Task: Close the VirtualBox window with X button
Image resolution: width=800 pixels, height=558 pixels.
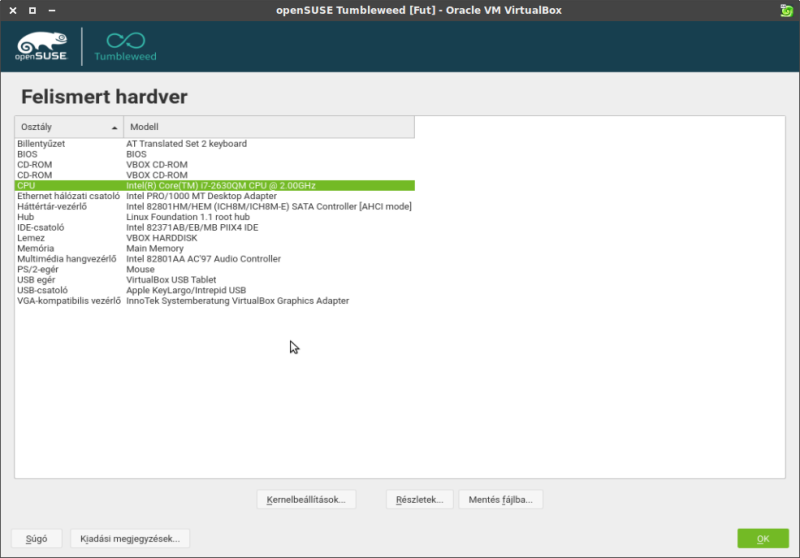Action: [x=13, y=10]
